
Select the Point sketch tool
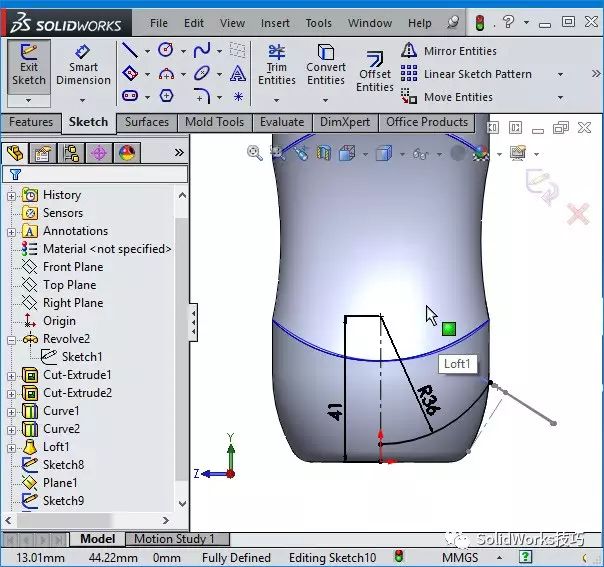pyautogui.click(x=238, y=96)
